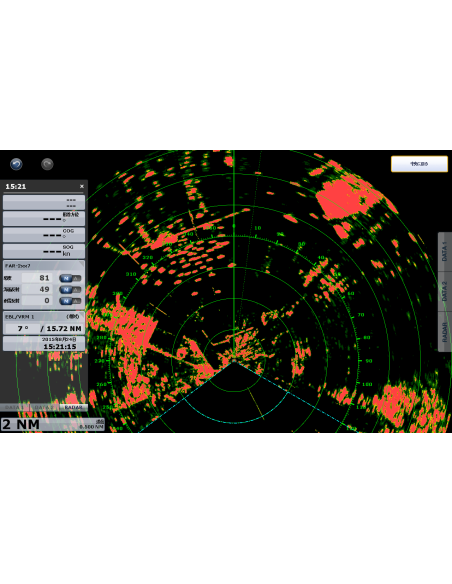This screenshot has width=452, height=584.
Task: Click the white button at top right
Action: [x=419, y=164]
